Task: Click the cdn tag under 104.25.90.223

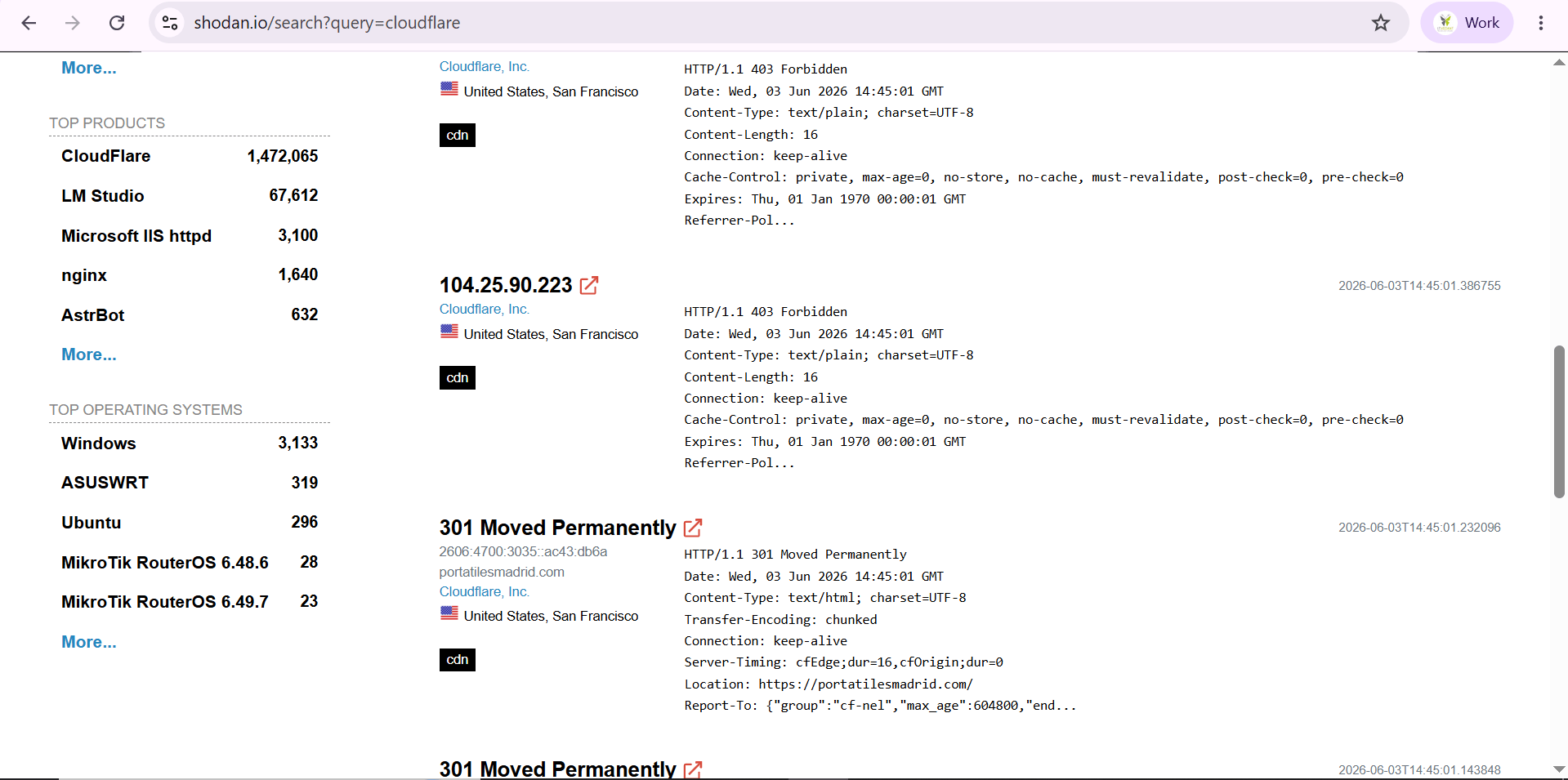Action: tap(458, 377)
